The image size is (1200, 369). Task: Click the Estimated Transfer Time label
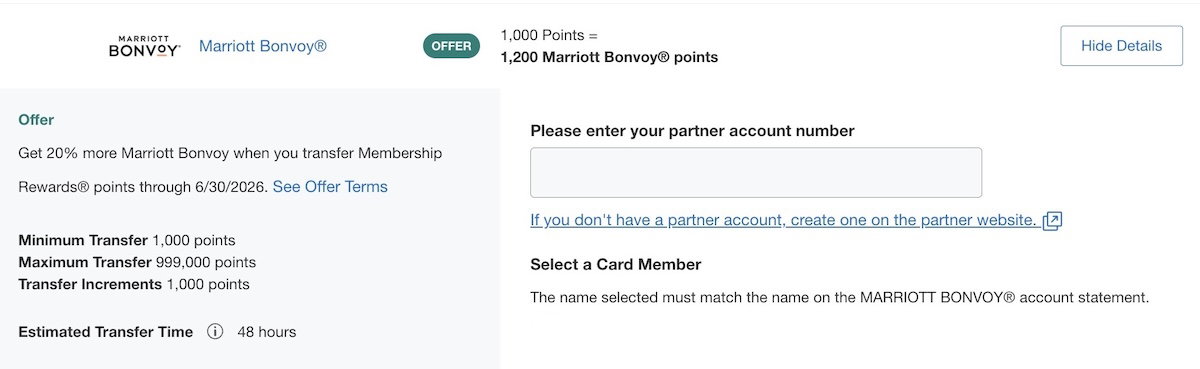tap(105, 332)
